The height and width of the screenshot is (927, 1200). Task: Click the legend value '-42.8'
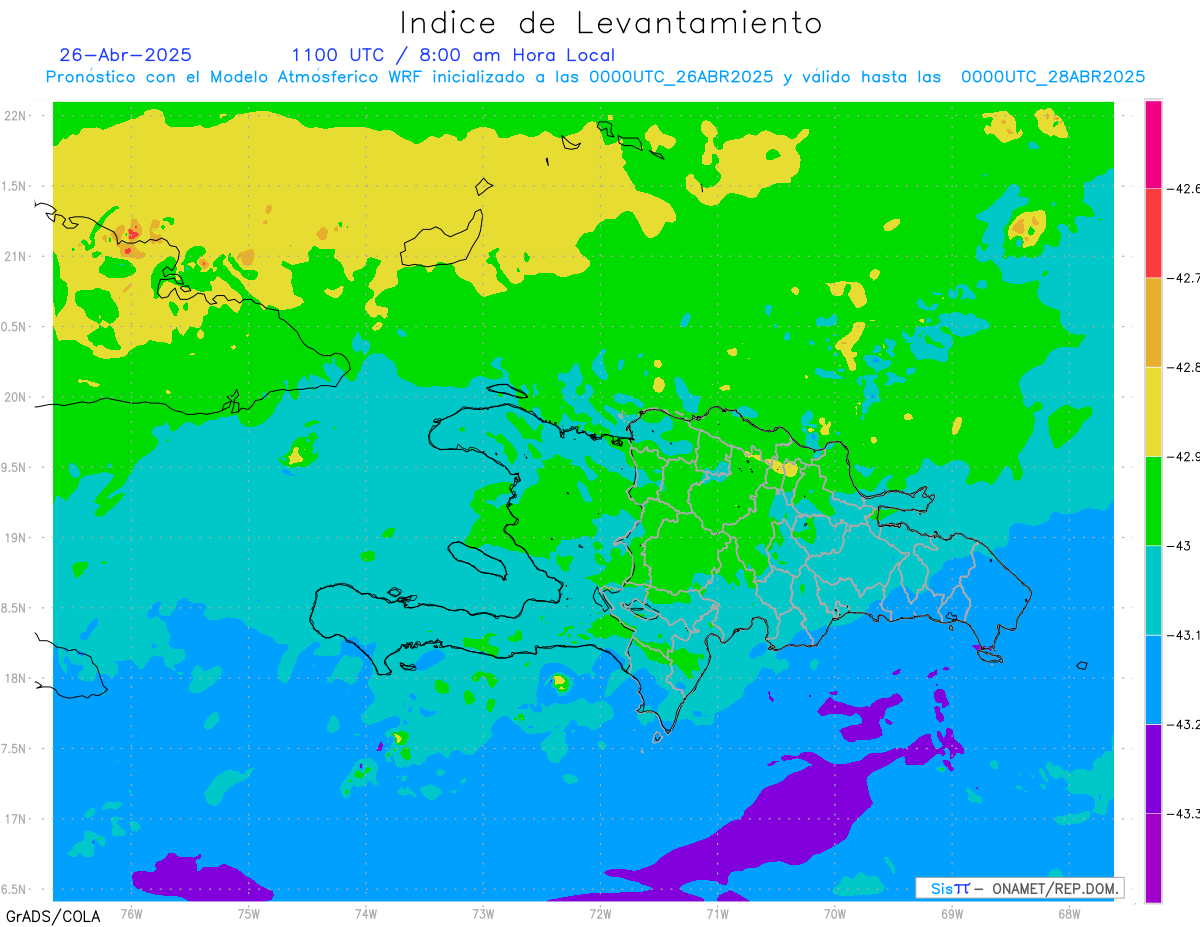[1184, 367]
